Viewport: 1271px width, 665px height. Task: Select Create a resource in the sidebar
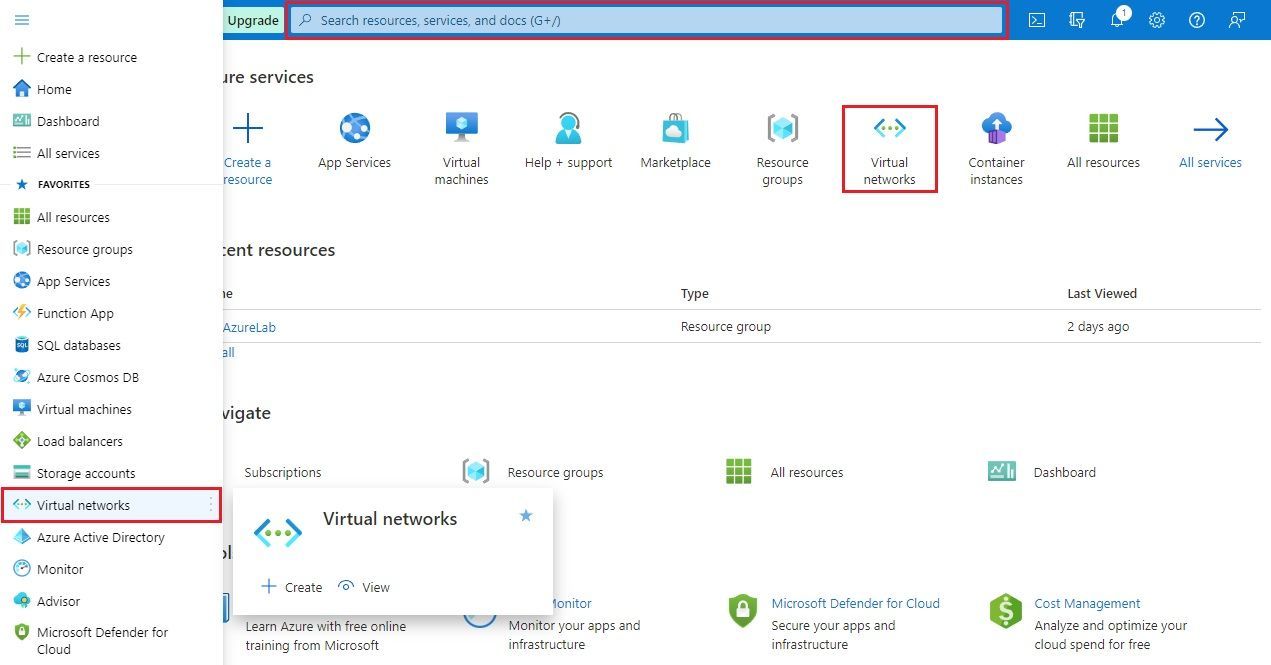pyautogui.click(x=87, y=57)
